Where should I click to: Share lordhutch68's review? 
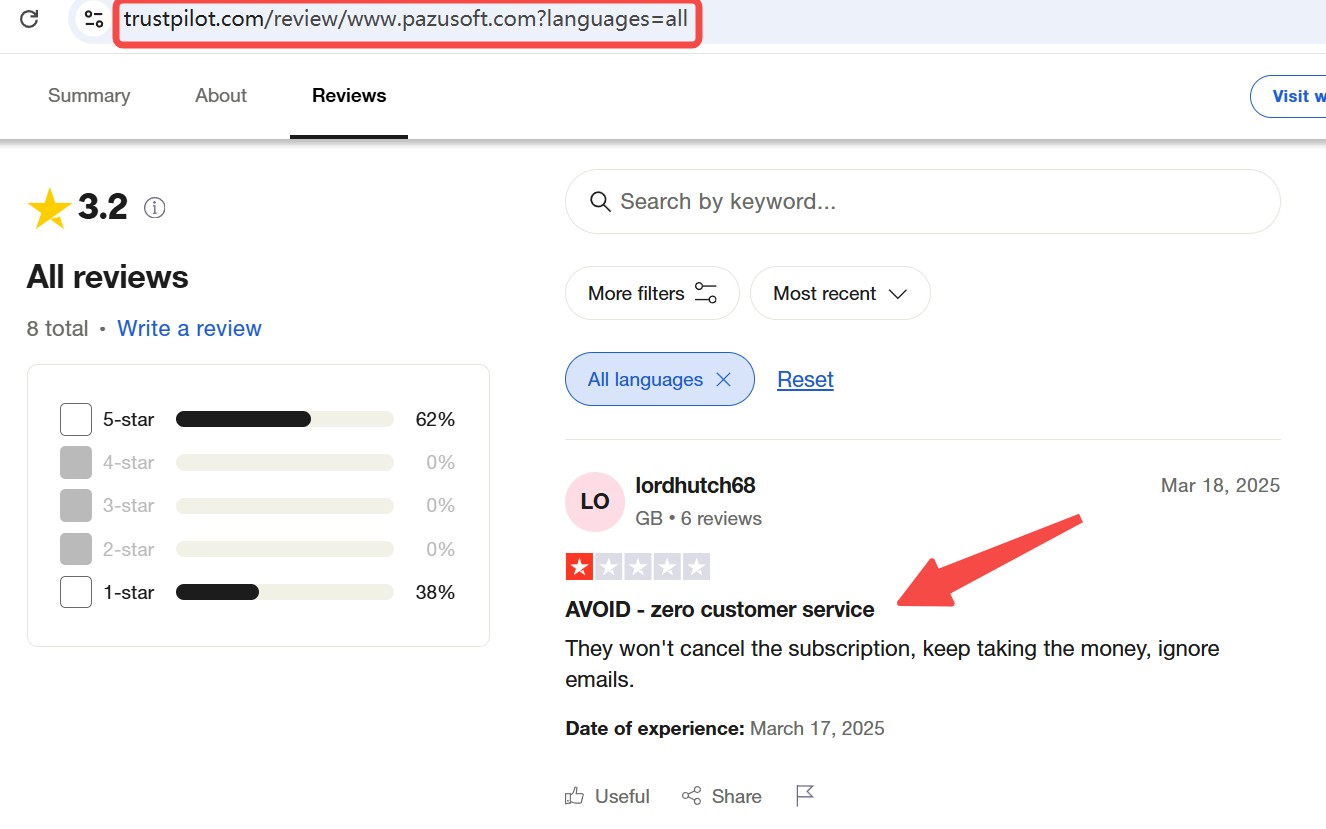point(721,796)
